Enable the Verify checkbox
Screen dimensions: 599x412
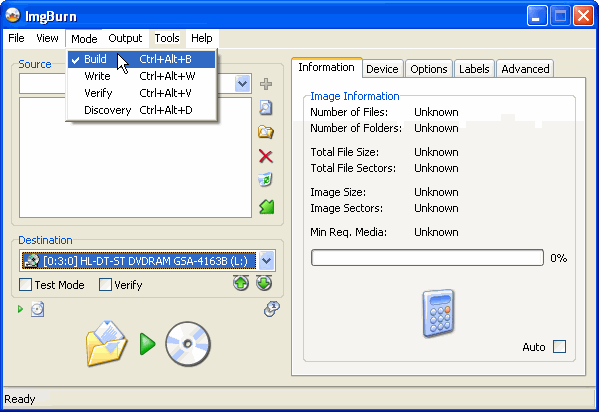(105, 285)
